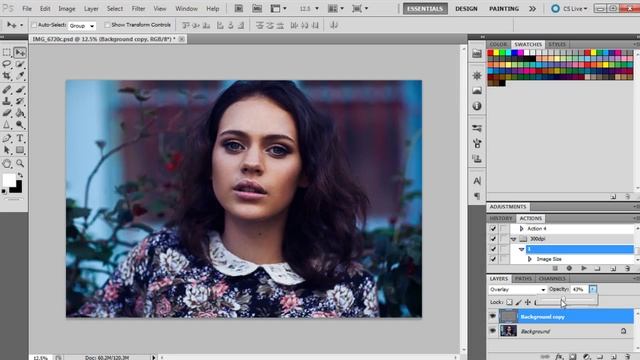
Task: Swap foreground and background colors
Action: (x=20, y=176)
